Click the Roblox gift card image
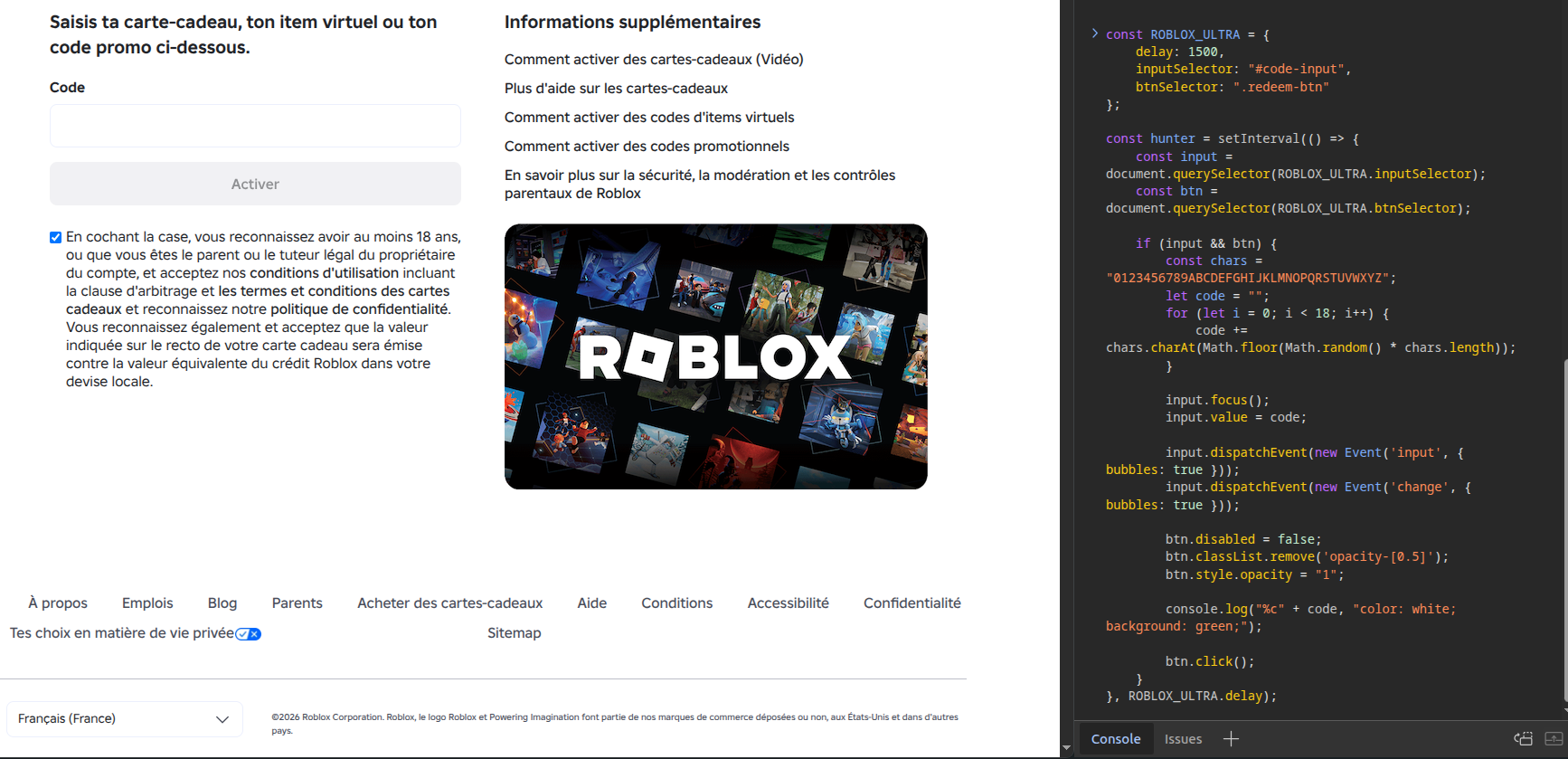The image size is (1568, 759). 715,356
